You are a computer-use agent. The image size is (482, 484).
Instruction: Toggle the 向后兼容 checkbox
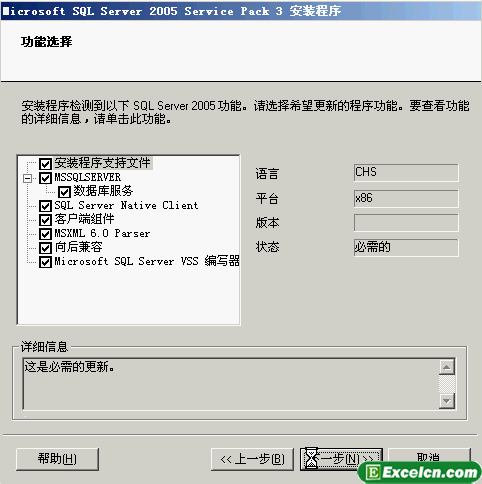pyautogui.click(x=45, y=248)
